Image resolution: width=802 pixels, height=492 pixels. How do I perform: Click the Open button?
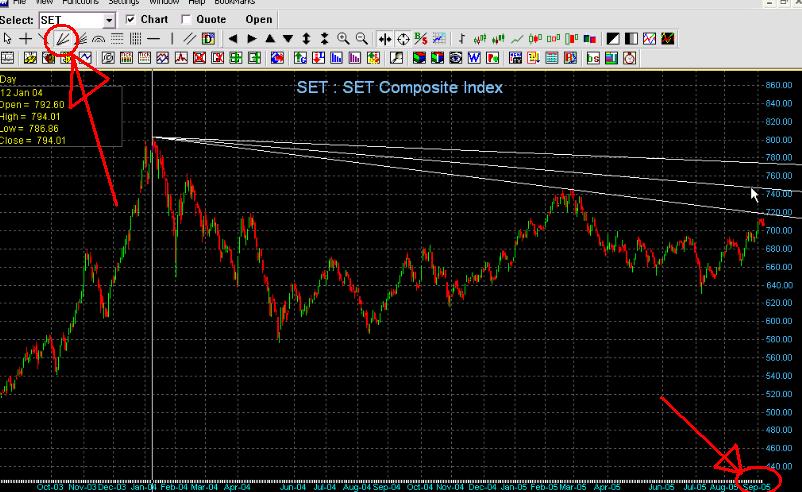259,19
